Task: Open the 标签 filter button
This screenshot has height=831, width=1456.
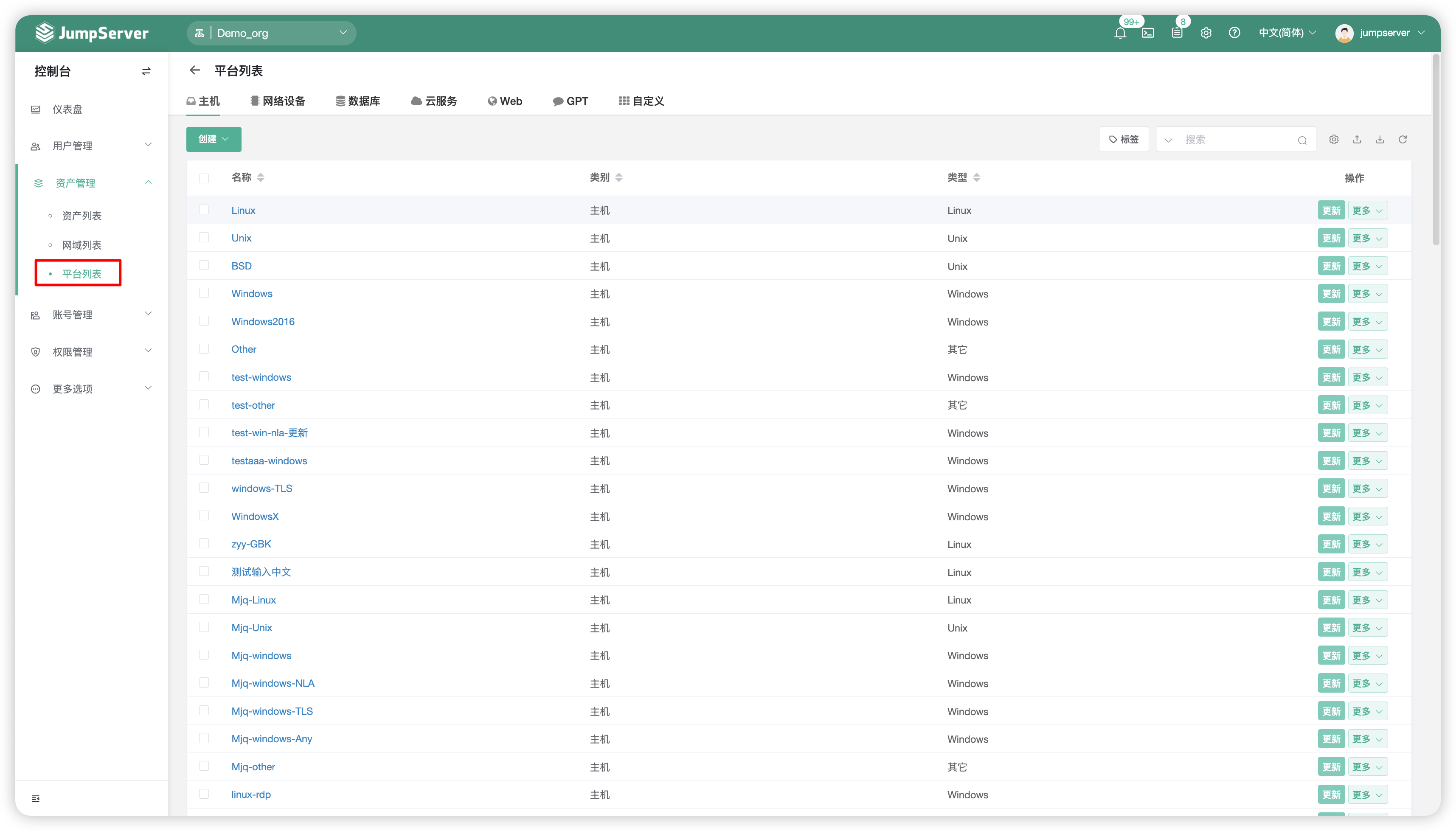Action: (1123, 139)
